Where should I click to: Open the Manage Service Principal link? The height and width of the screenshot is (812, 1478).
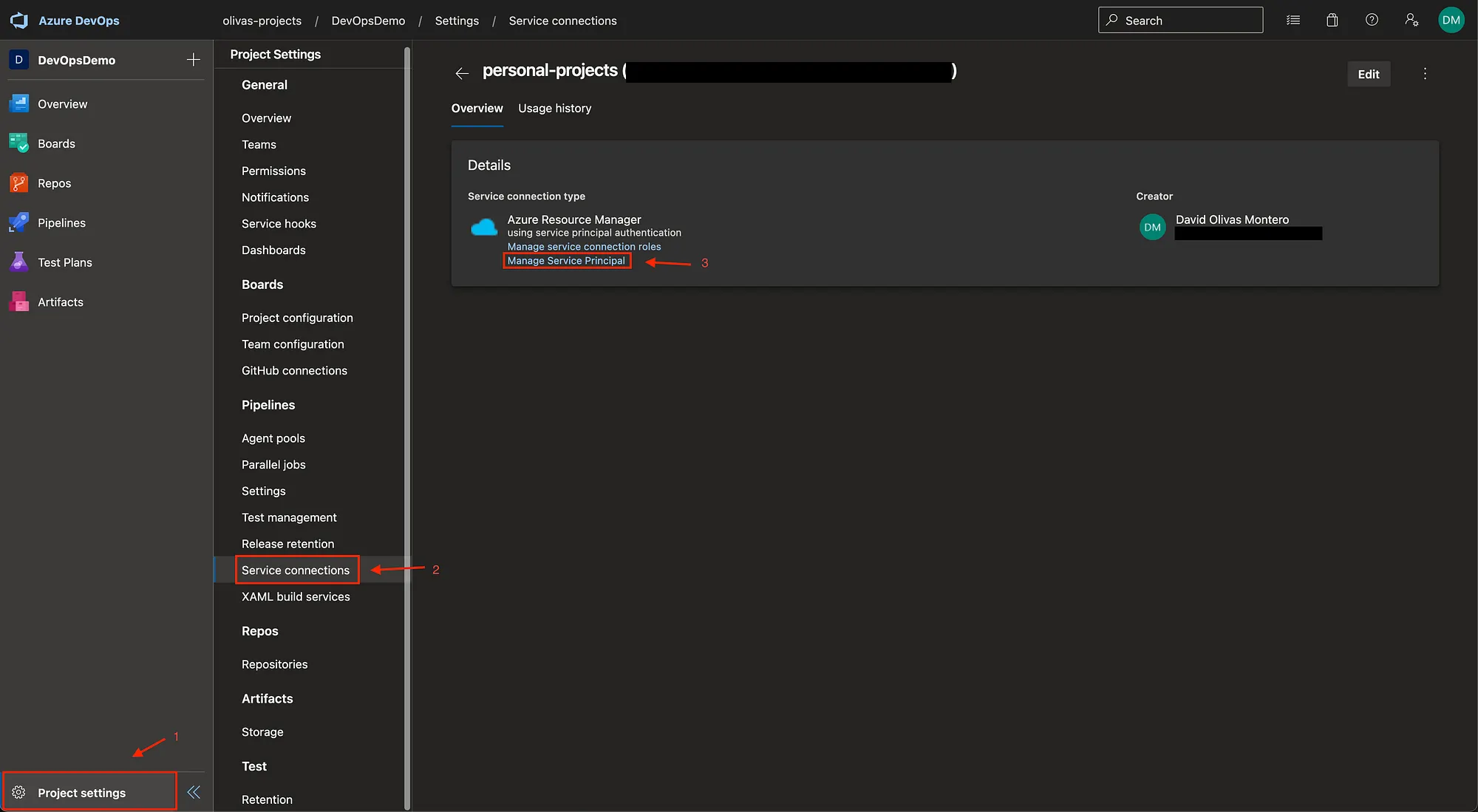(566, 261)
